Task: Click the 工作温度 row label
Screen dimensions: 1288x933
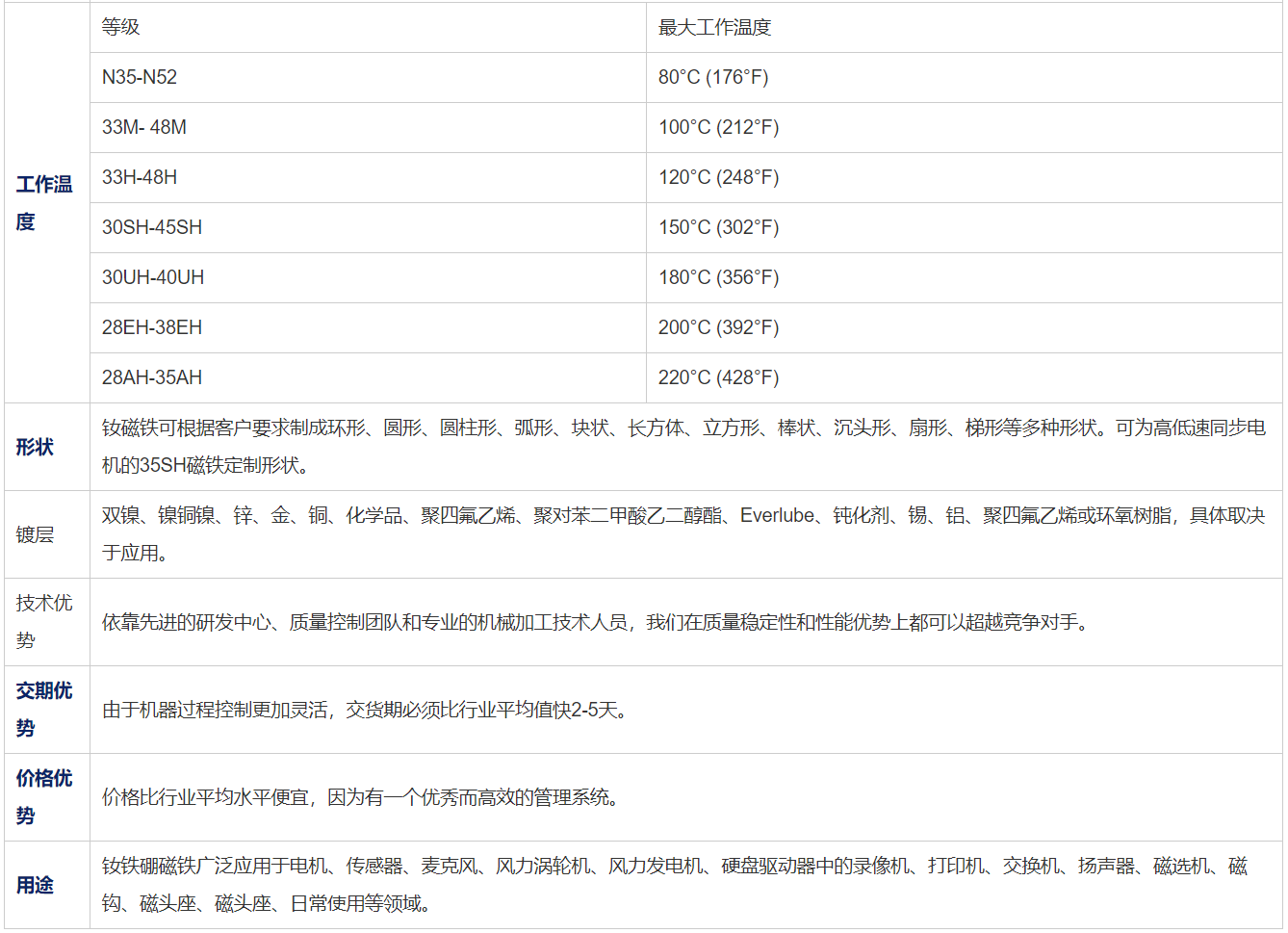Action: 44,202
